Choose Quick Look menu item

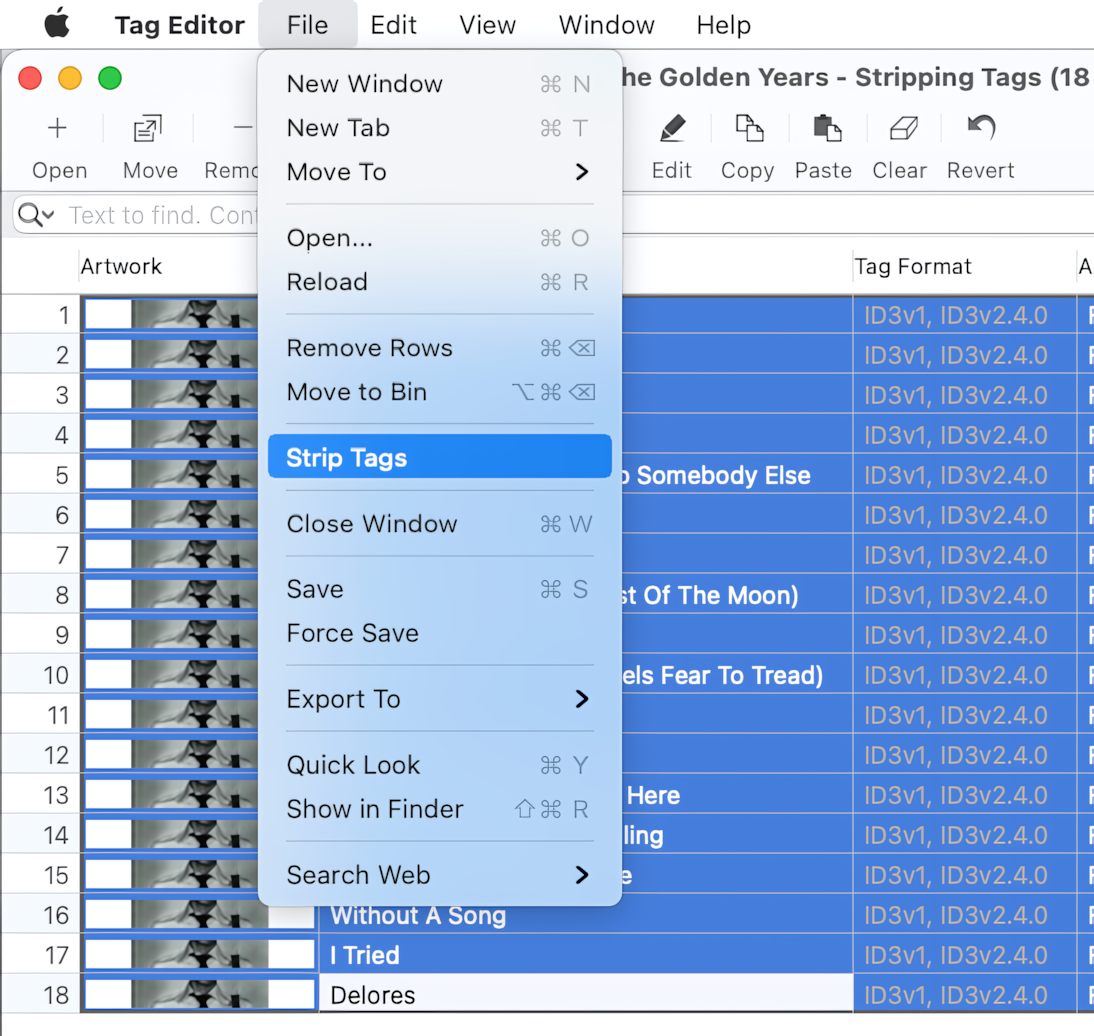point(440,765)
